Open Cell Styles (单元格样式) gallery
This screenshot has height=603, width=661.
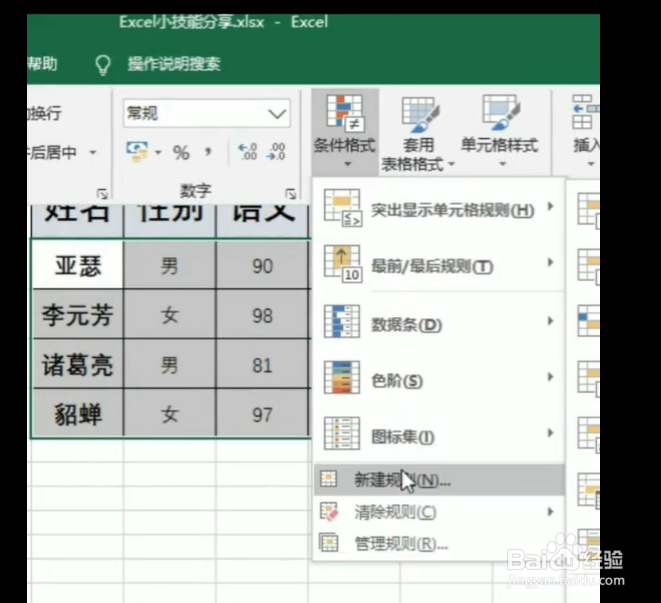pyautogui.click(x=500, y=131)
